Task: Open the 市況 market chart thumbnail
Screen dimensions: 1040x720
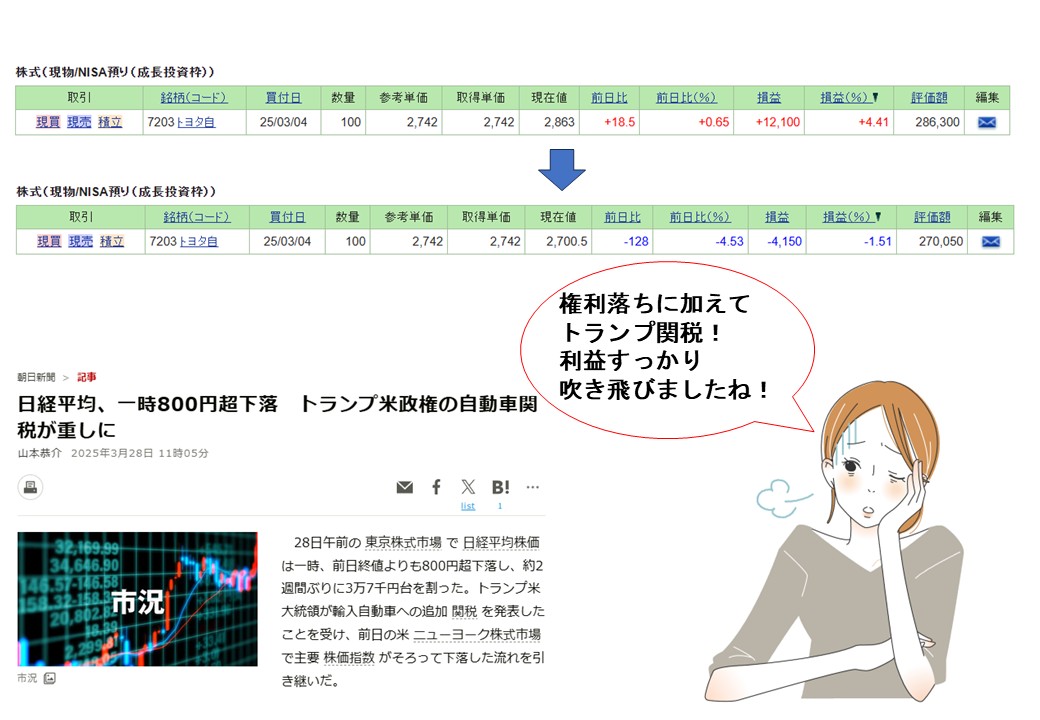Action: (137, 599)
